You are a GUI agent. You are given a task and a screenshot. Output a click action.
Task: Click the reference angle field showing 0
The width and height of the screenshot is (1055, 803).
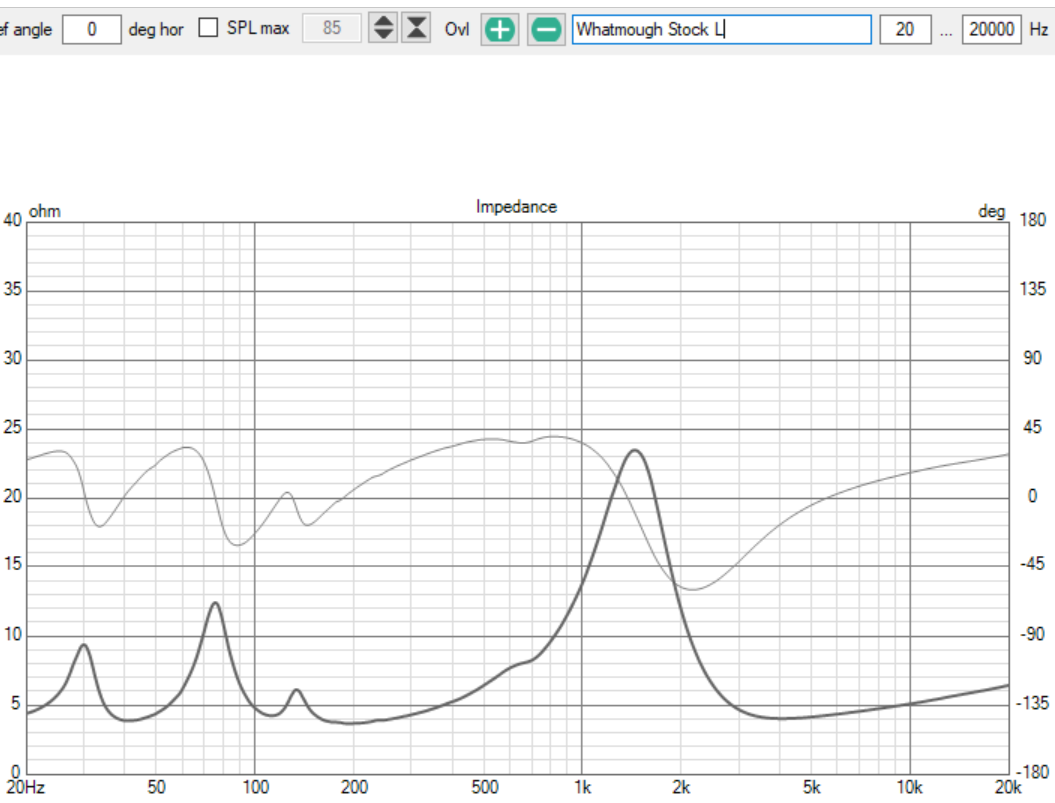pyautogui.click(x=92, y=30)
